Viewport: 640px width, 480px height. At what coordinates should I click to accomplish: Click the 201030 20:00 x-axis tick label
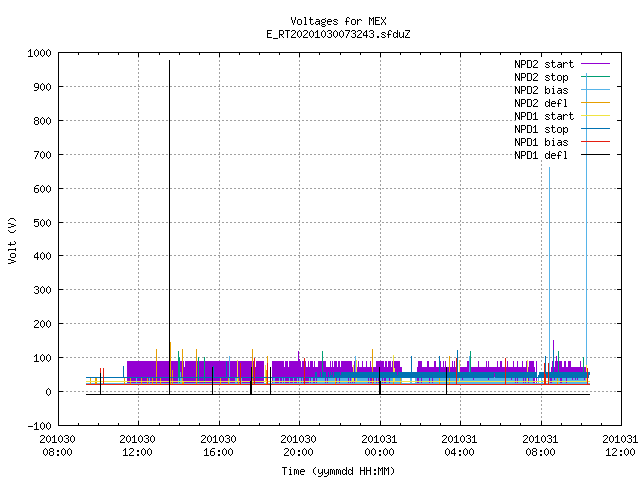(x=298, y=445)
